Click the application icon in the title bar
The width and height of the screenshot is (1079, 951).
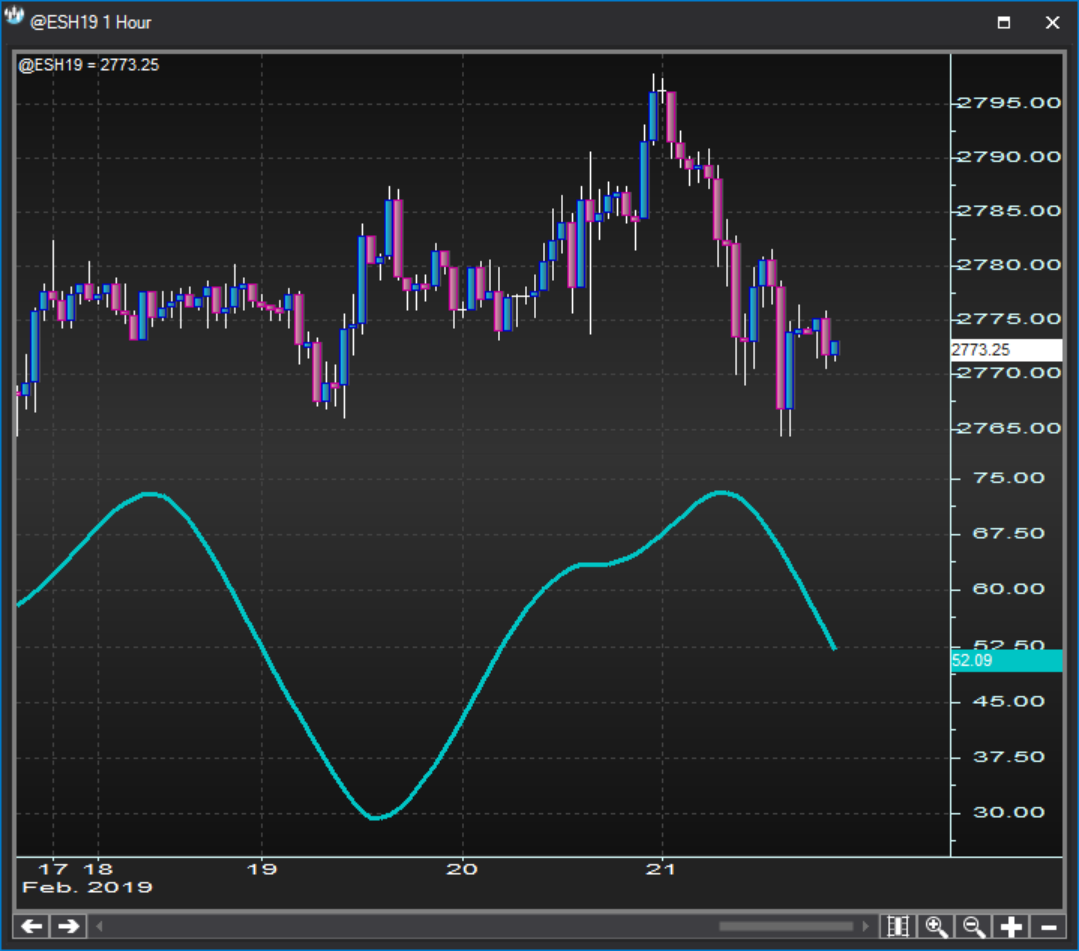[15, 20]
